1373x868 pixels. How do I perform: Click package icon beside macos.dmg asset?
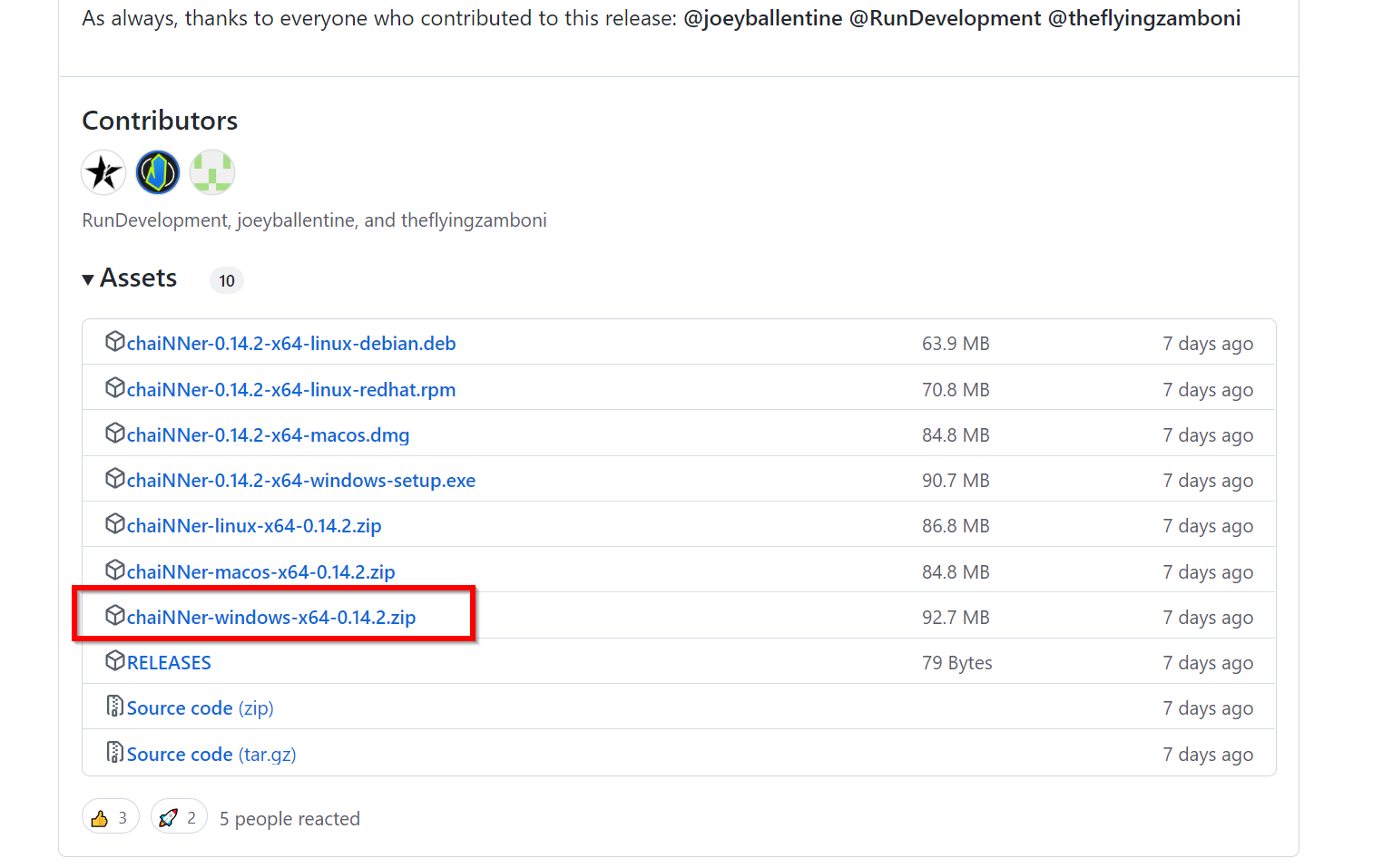pos(115,434)
